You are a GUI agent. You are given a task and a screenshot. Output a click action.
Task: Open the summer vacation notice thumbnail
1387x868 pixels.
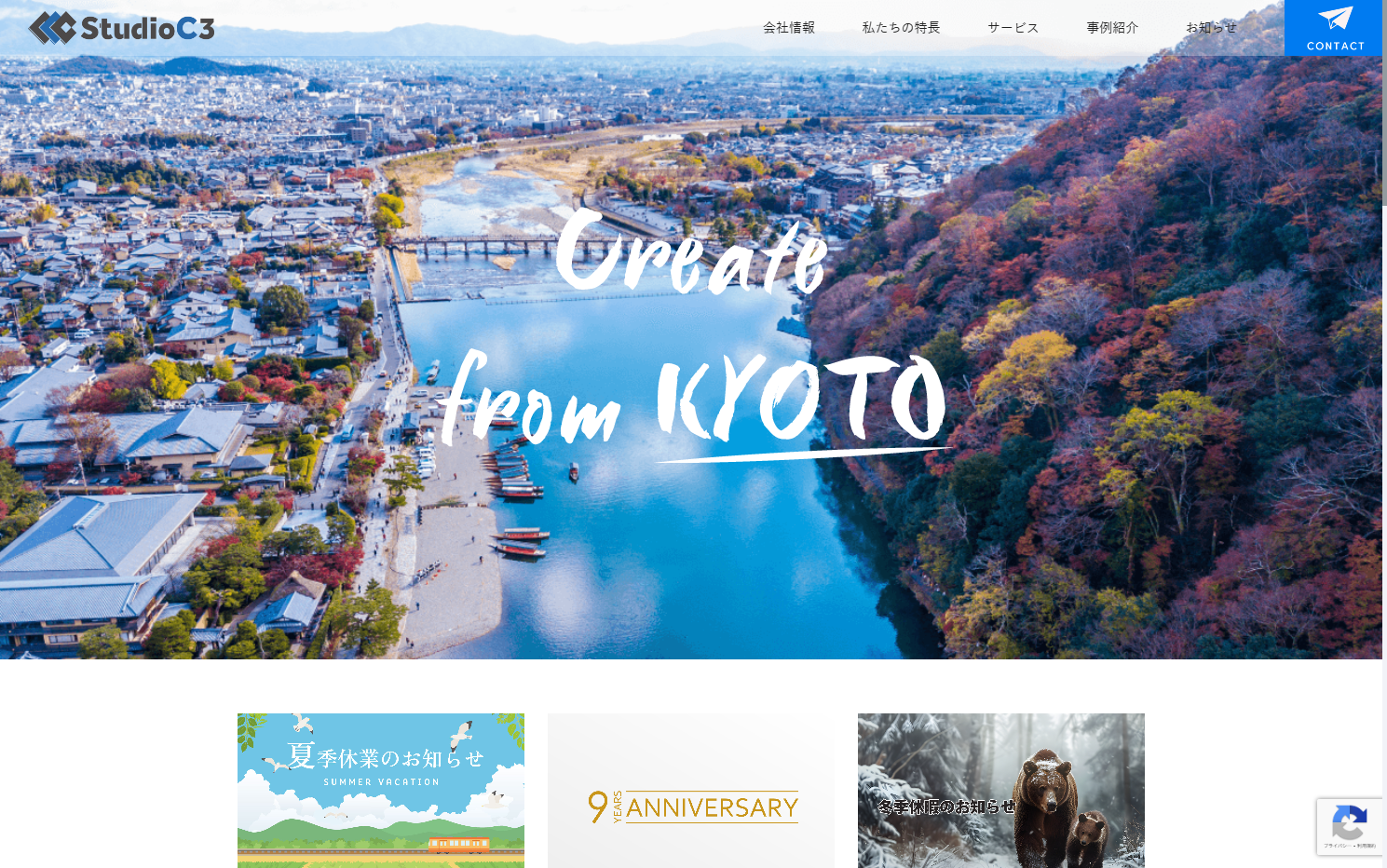[x=381, y=791]
